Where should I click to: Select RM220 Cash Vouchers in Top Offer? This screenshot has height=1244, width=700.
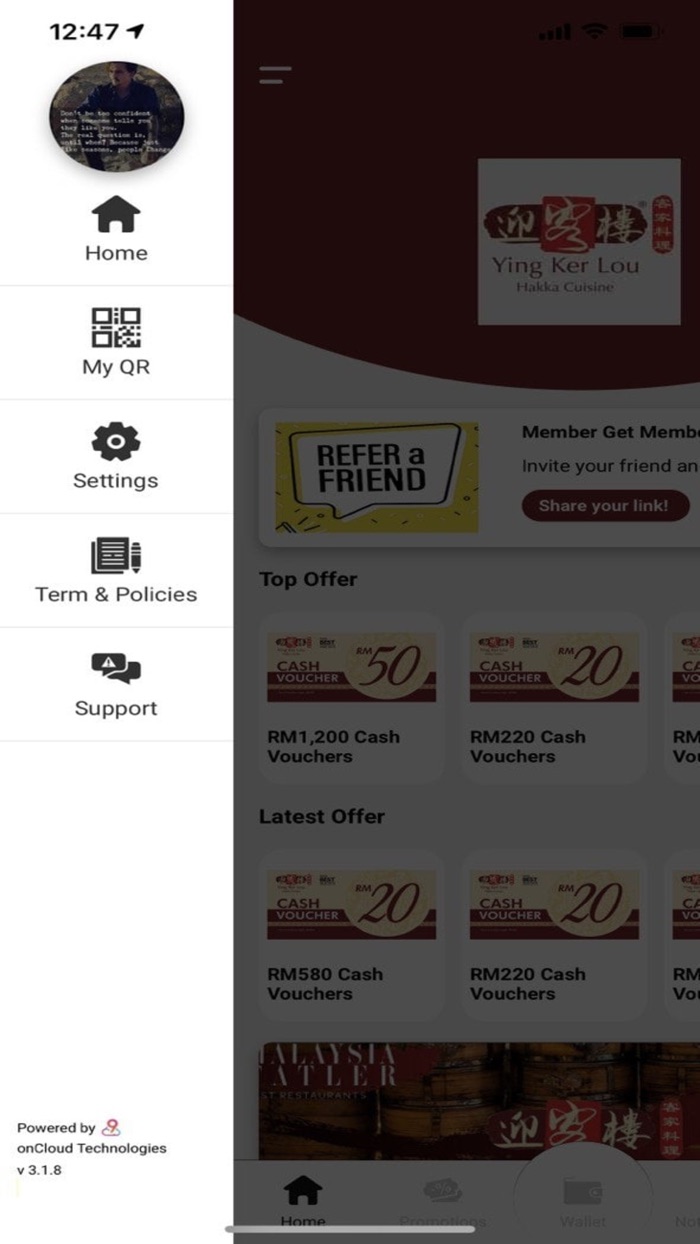pyautogui.click(x=554, y=698)
